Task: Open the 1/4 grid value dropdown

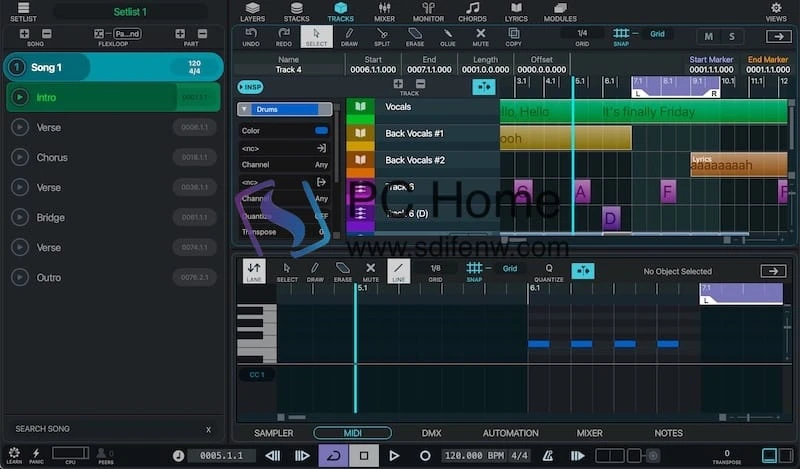Action: point(582,34)
